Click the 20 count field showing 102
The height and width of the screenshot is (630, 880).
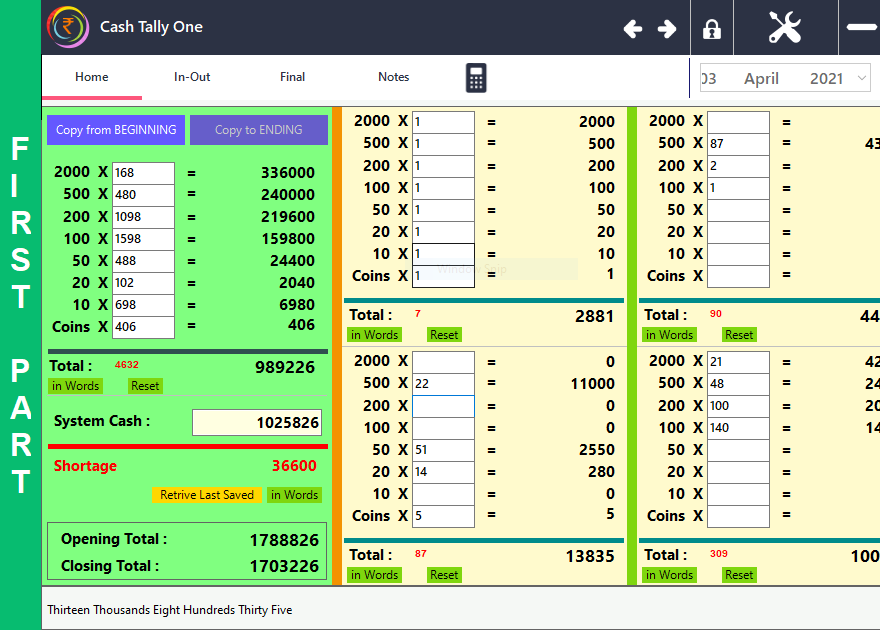coord(143,283)
